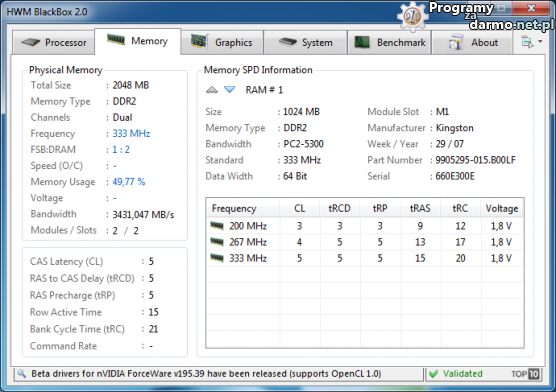Click the Row Active Time value 15
556x392 pixels.
[x=153, y=312]
